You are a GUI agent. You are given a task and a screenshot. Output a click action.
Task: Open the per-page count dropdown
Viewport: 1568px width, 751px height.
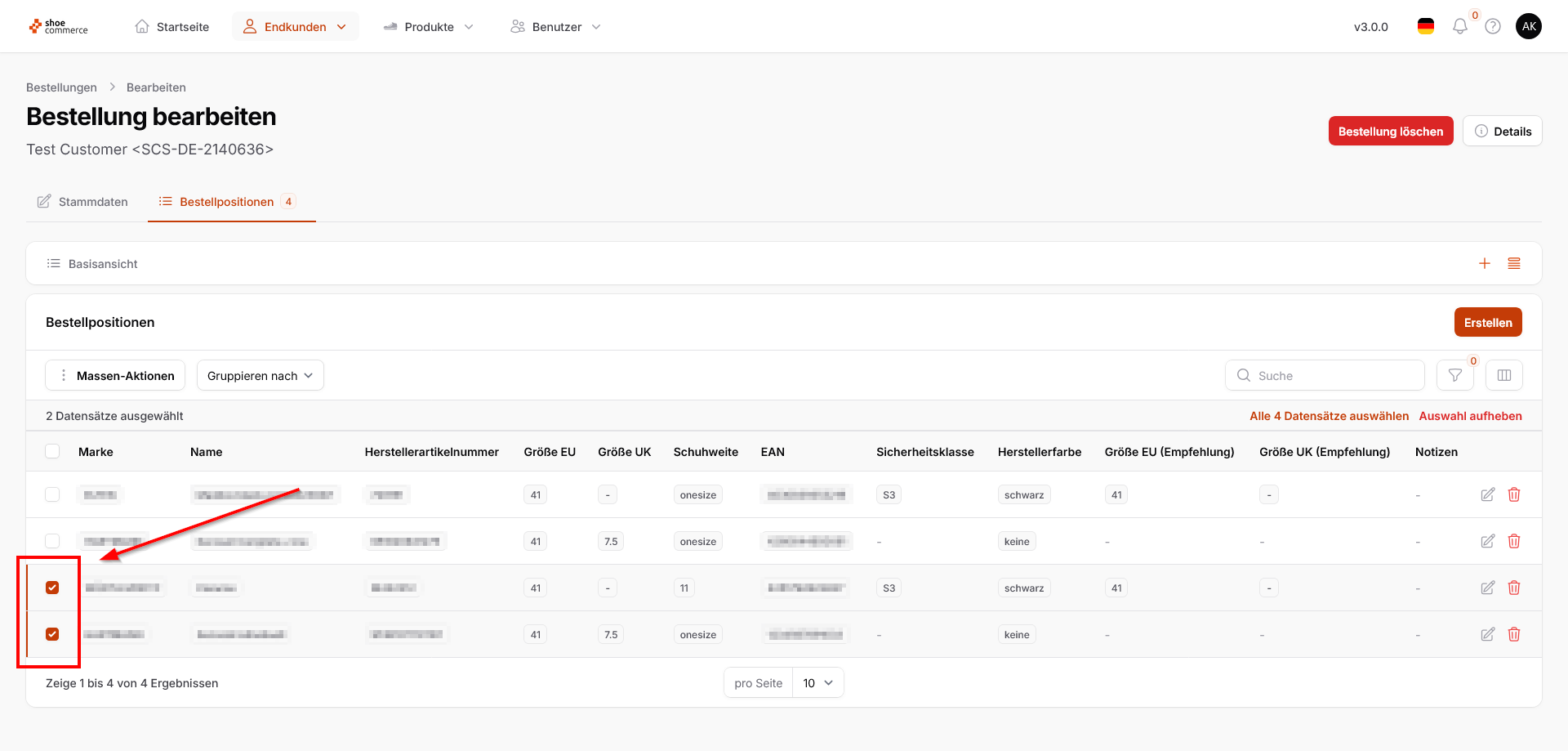point(817,683)
